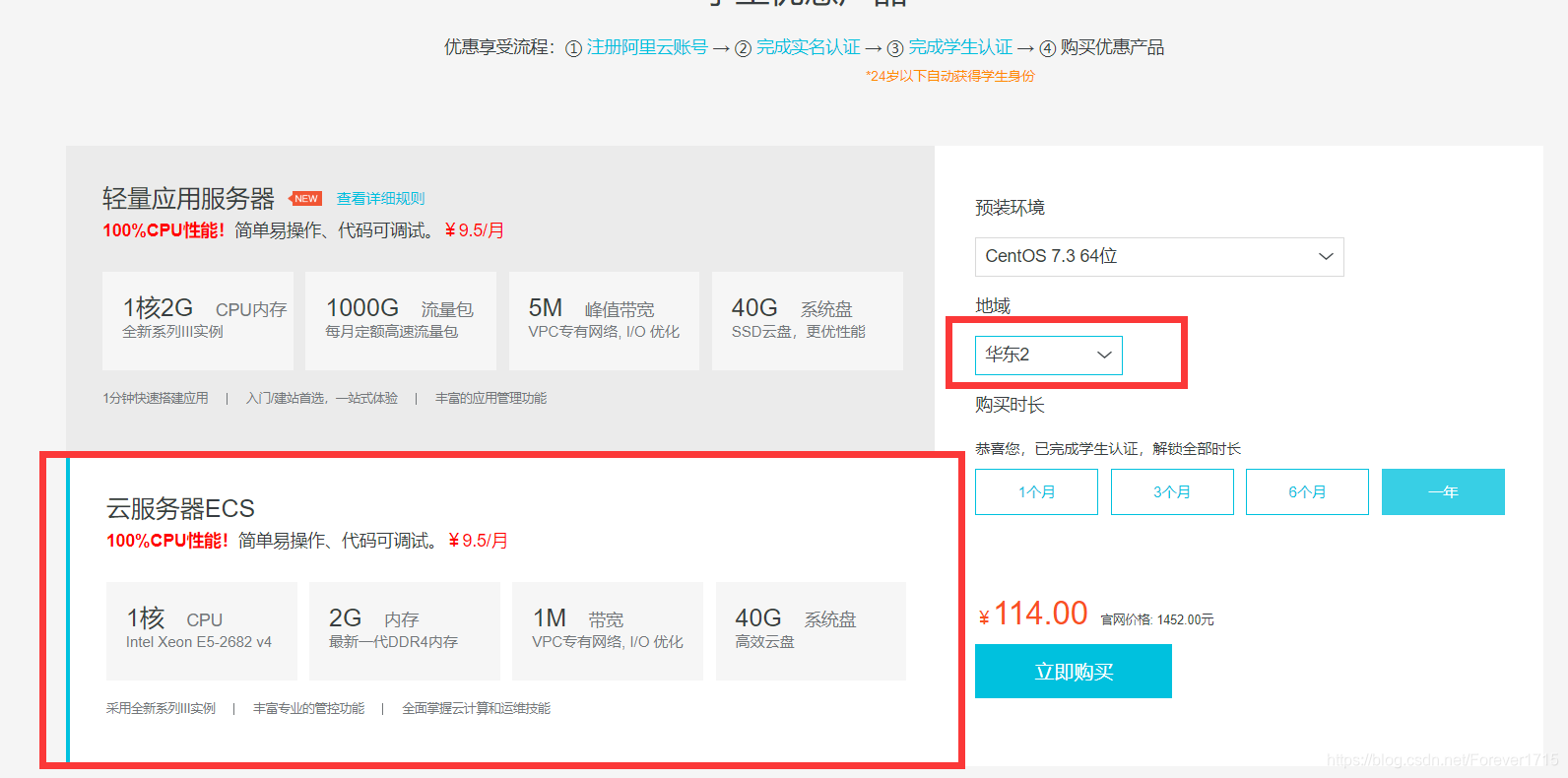Click the 5M 峰值带宽 spec card

point(604,321)
